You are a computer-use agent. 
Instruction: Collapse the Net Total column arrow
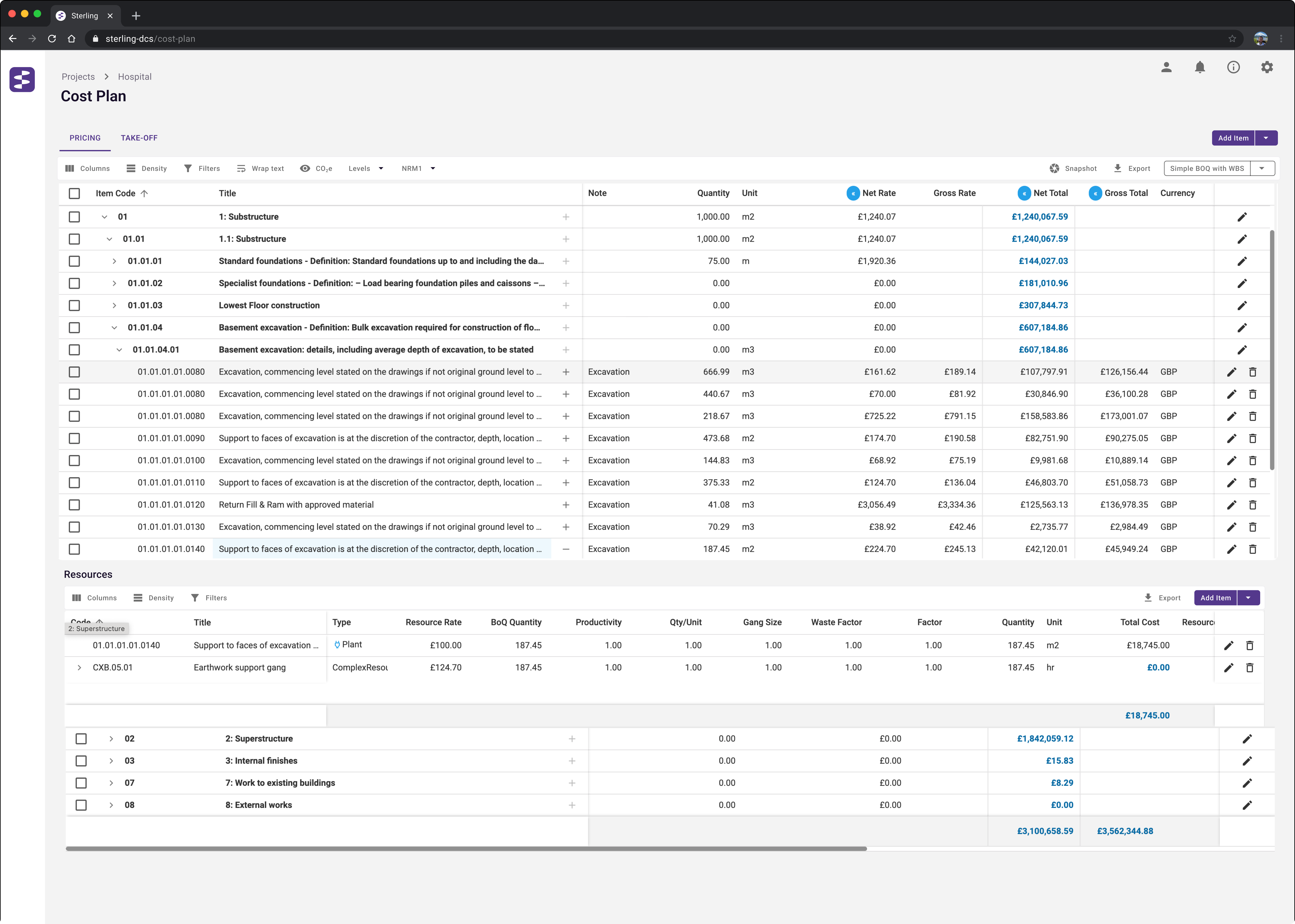tap(1024, 193)
